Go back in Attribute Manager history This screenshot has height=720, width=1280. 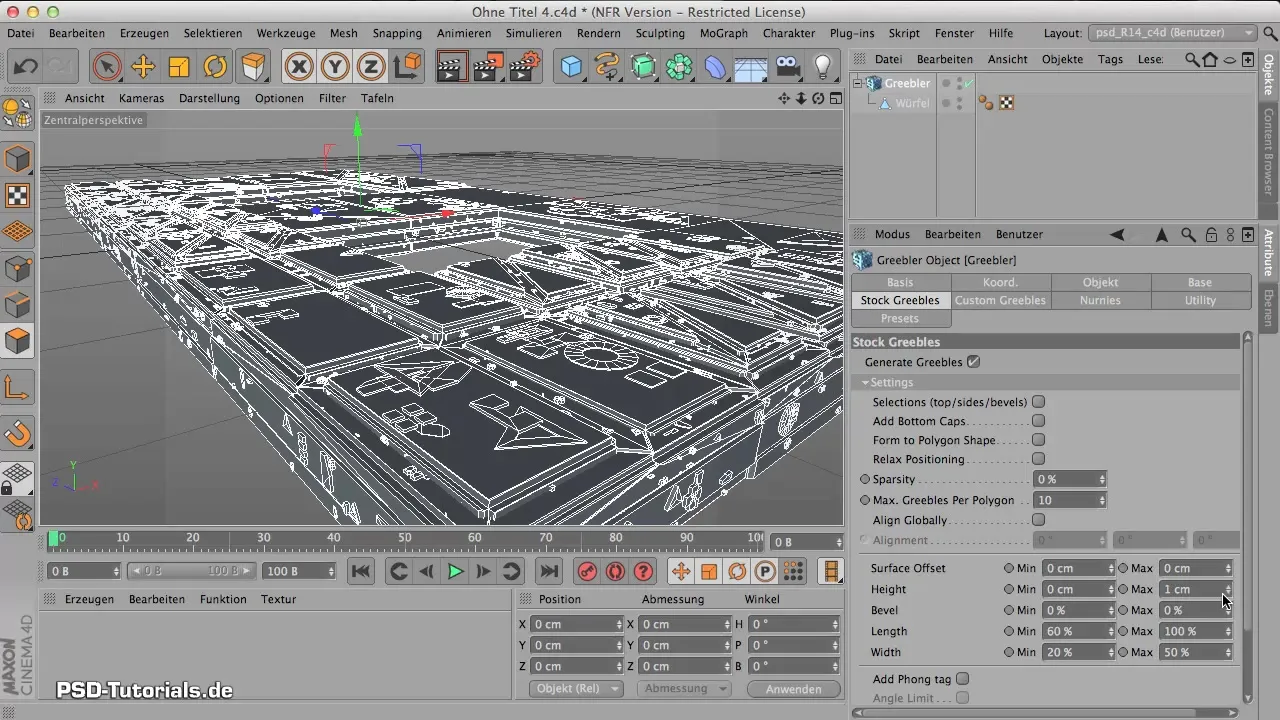pos(1117,235)
